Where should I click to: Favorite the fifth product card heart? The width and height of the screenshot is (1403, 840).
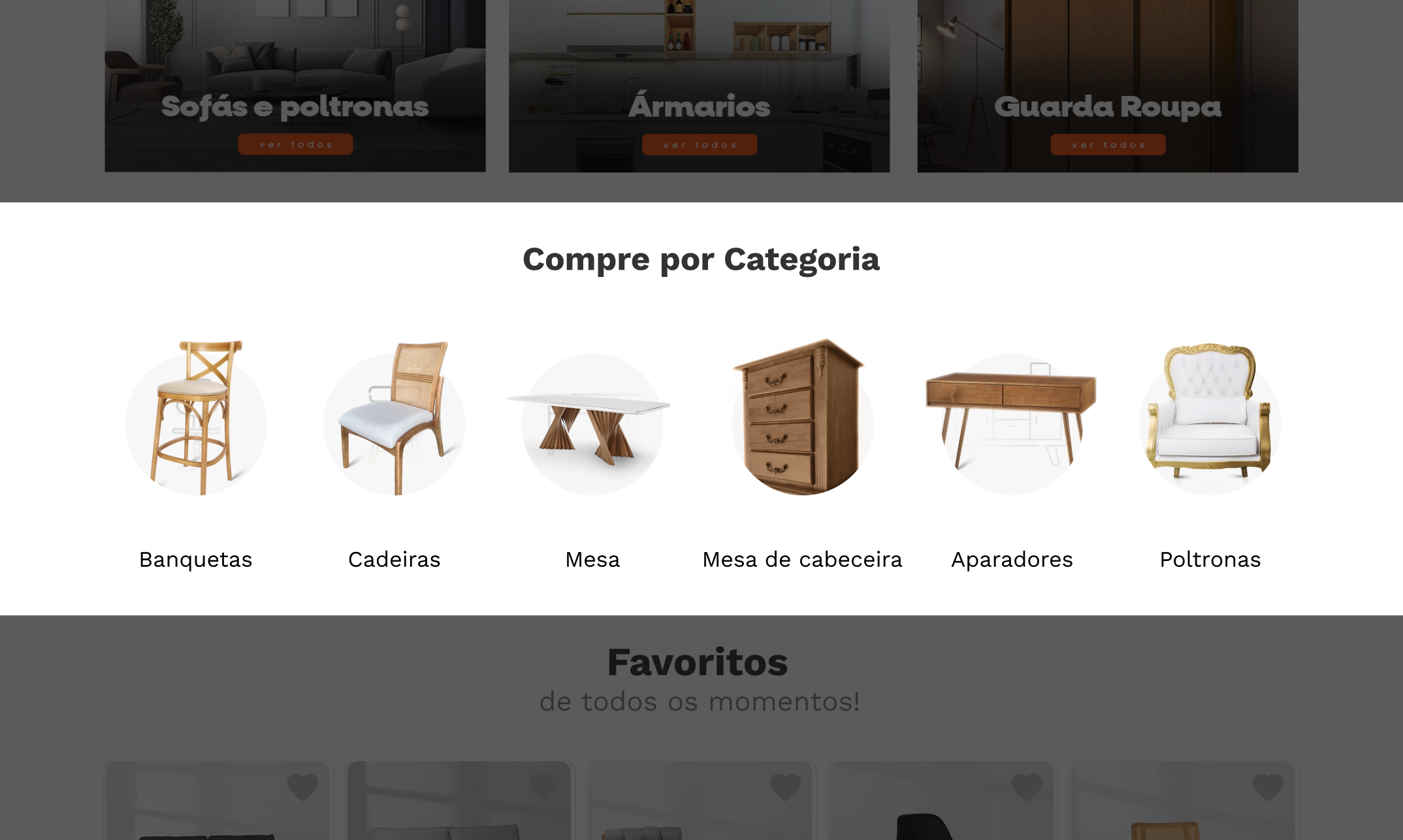(1268, 786)
